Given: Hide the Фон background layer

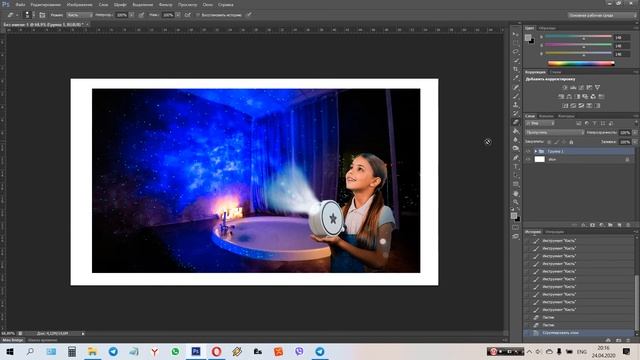Looking at the screenshot, I should click(x=528, y=160).
